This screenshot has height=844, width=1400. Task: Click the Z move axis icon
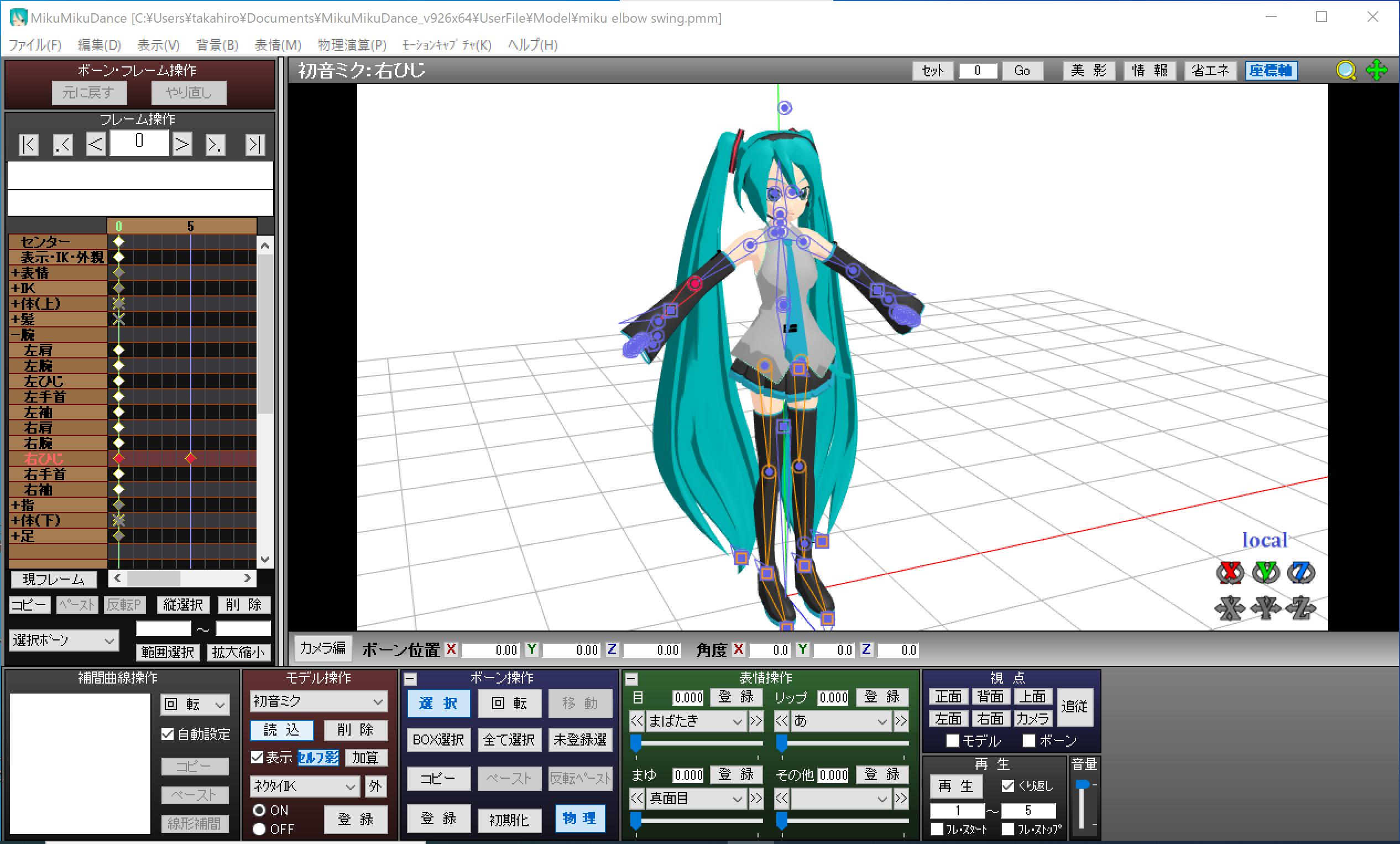point(1301,608)
